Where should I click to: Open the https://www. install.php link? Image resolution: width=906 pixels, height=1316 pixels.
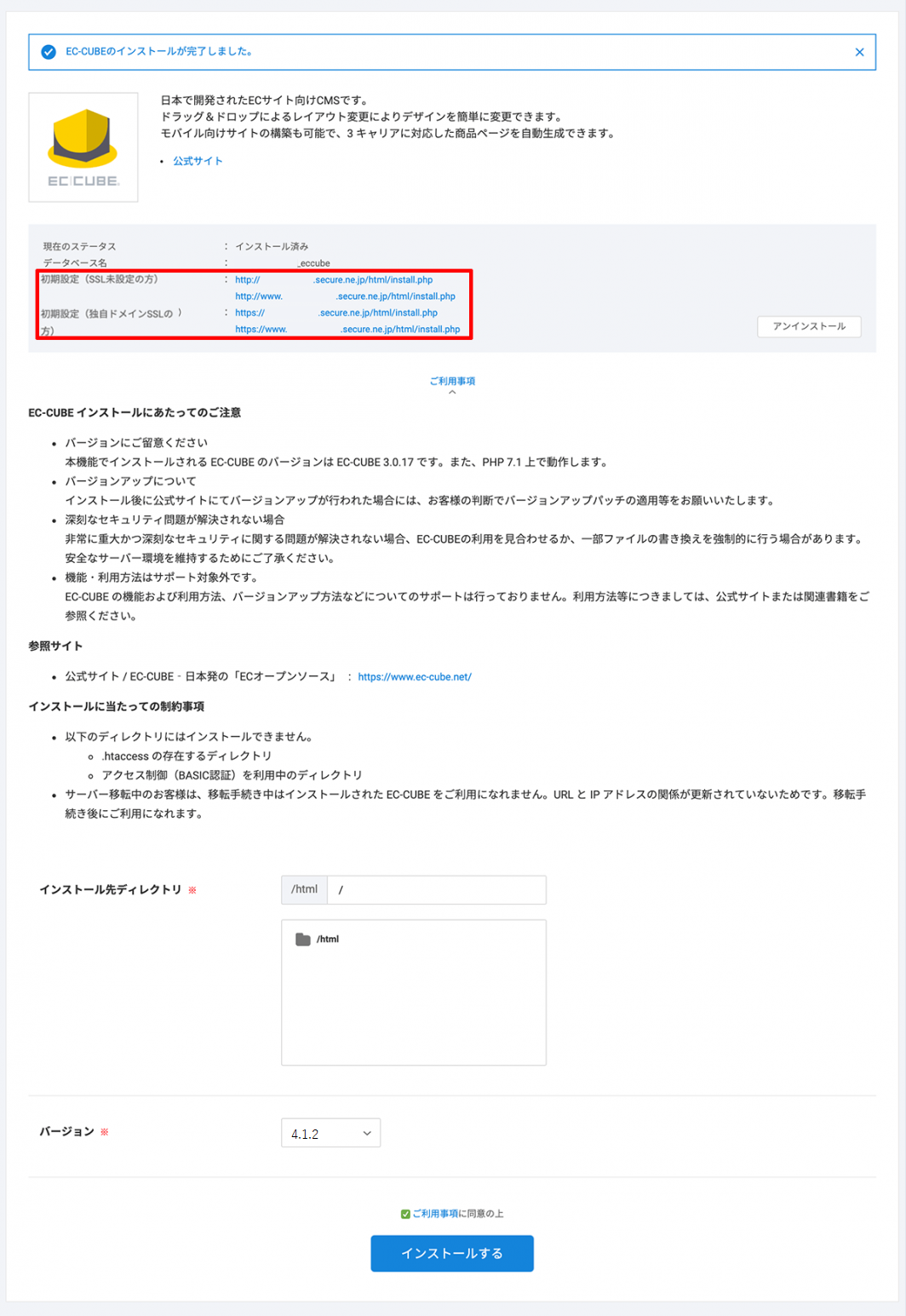[x=347, y=330]
